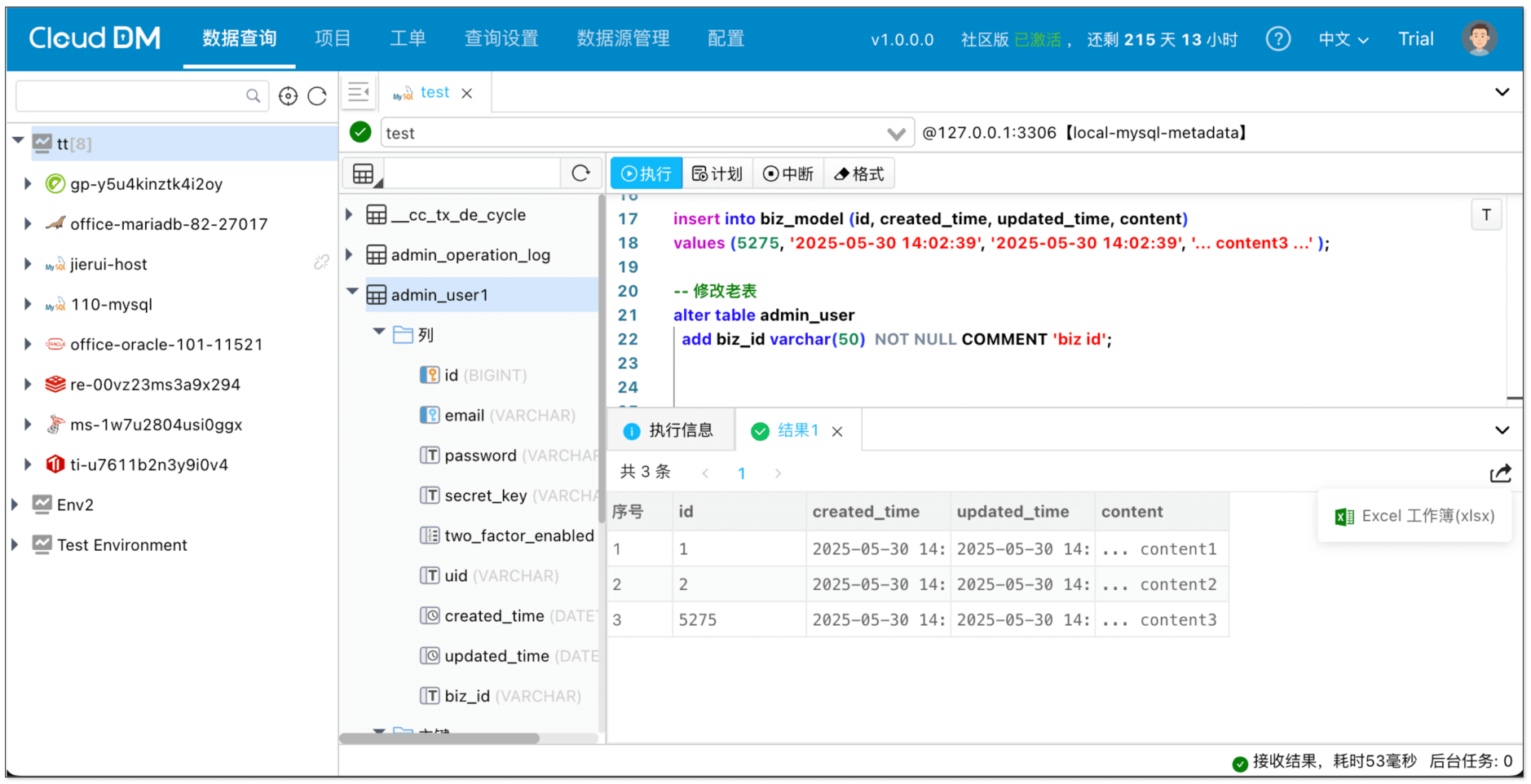1531x784 pixels.
Task: Open the help question mark icon
Action: point(1277,39)
